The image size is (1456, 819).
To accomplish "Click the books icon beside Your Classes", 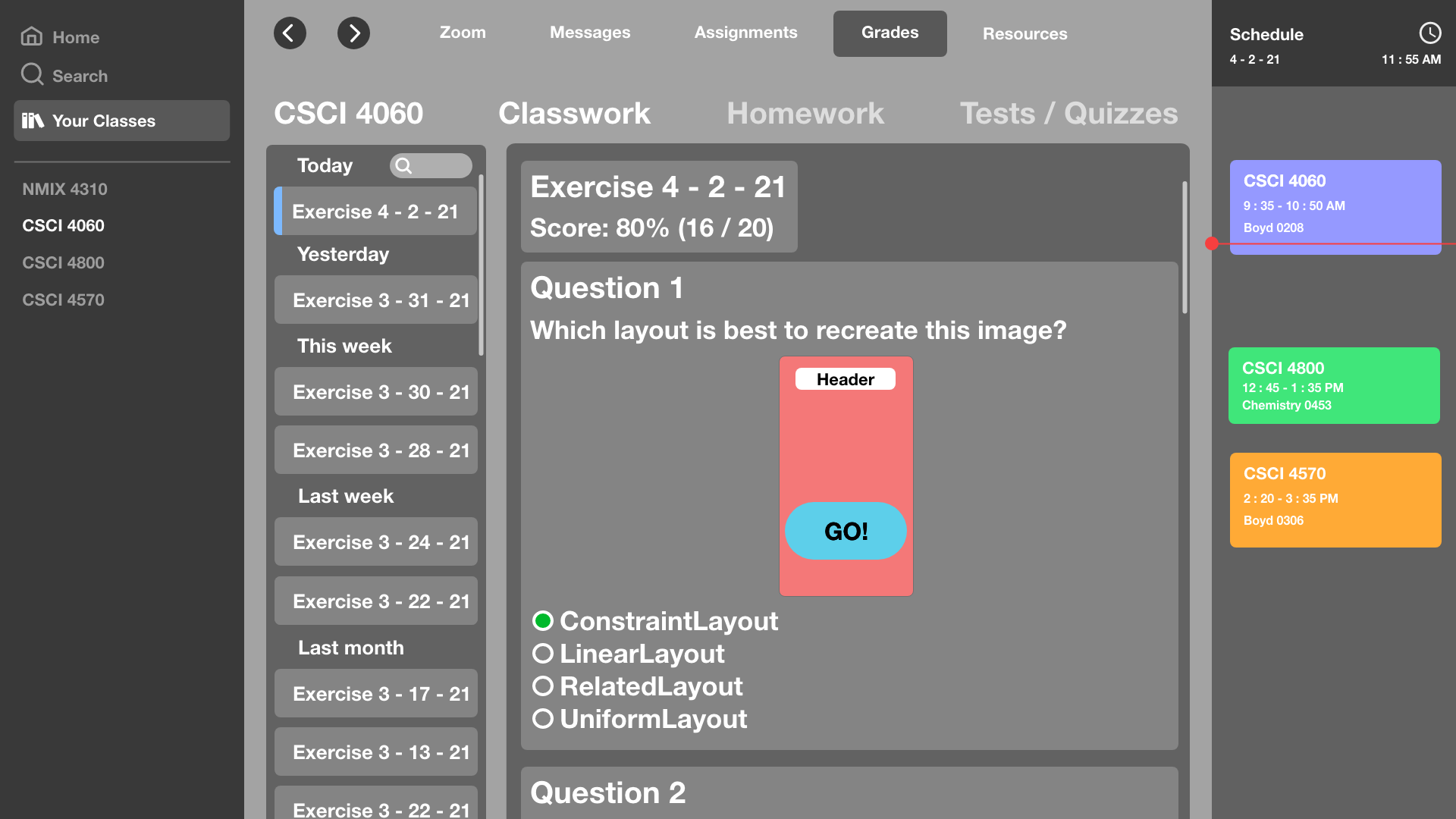I will click(33, 121).
